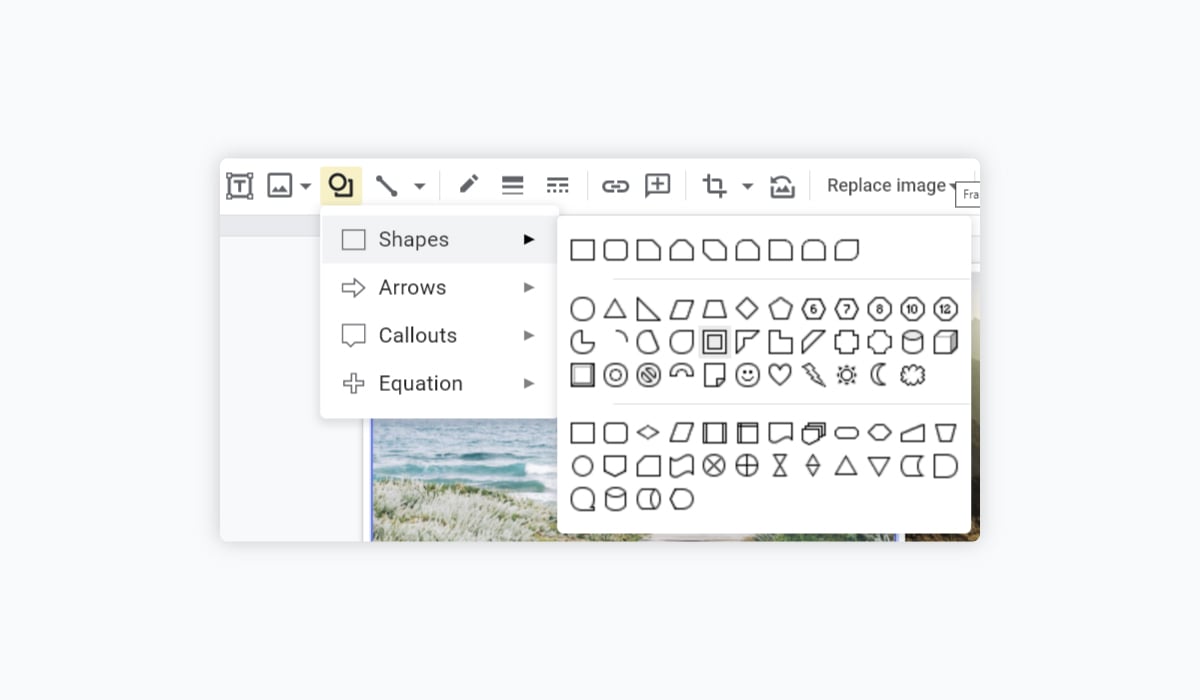Choose the heart shape
Screen dimensions: 1200x700
(780, 375)
